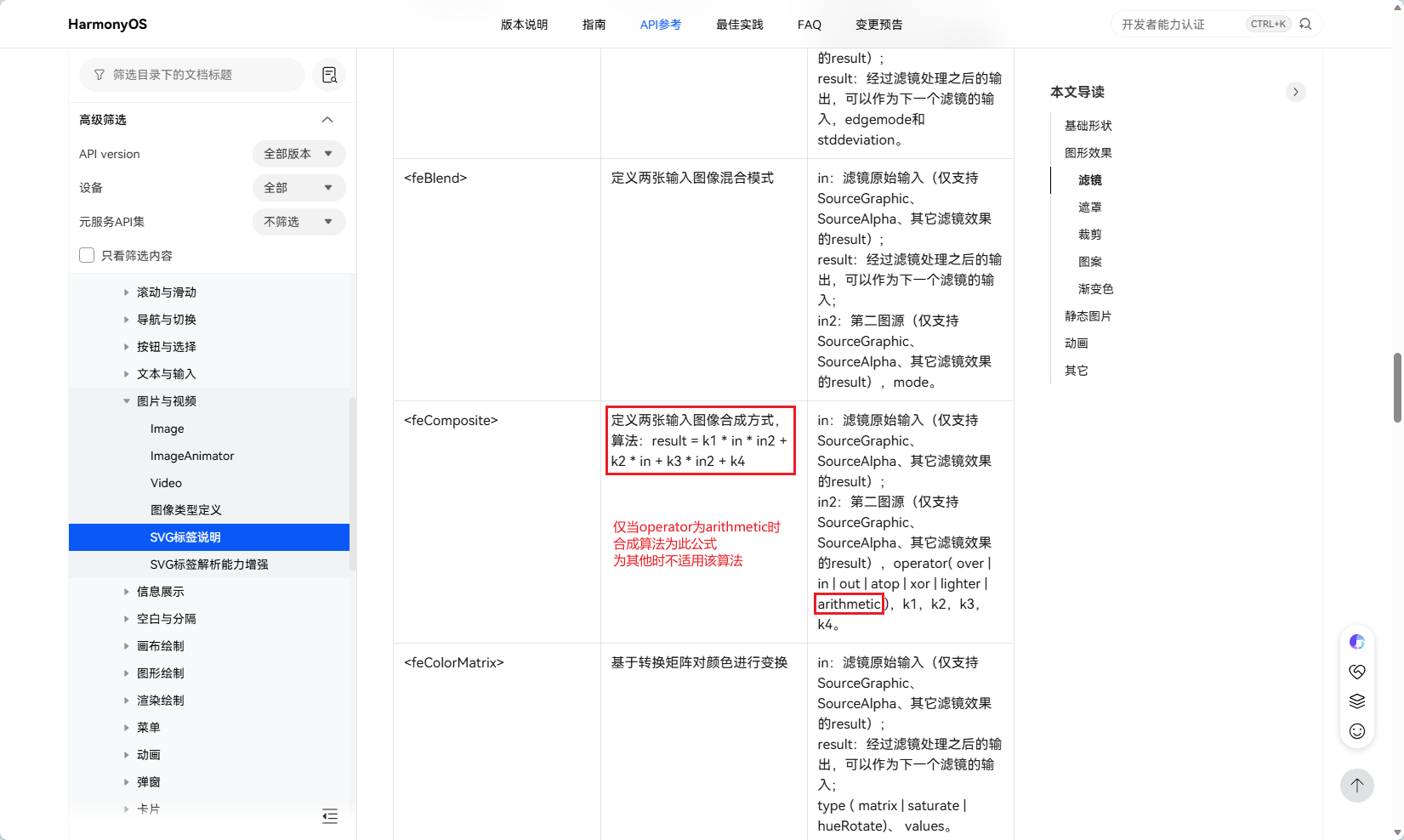
Task: Open the 最佳实践 top menu
Action: [739, 25]
